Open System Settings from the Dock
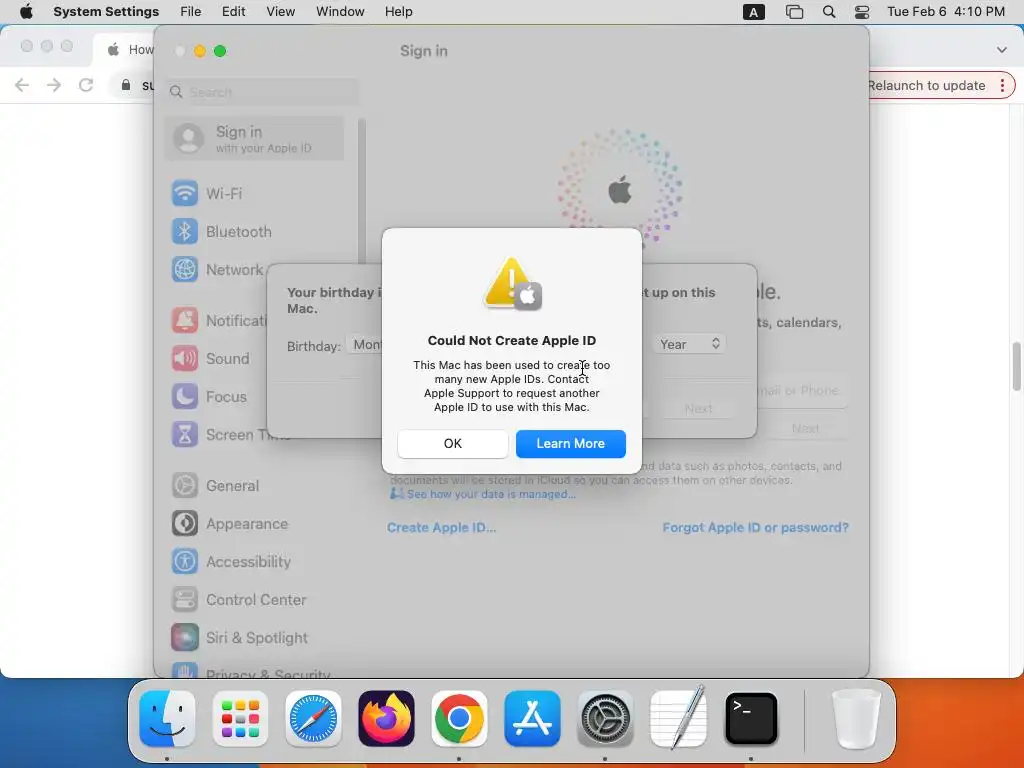This screenshot has width=1024, height=768. pos(605,718)
